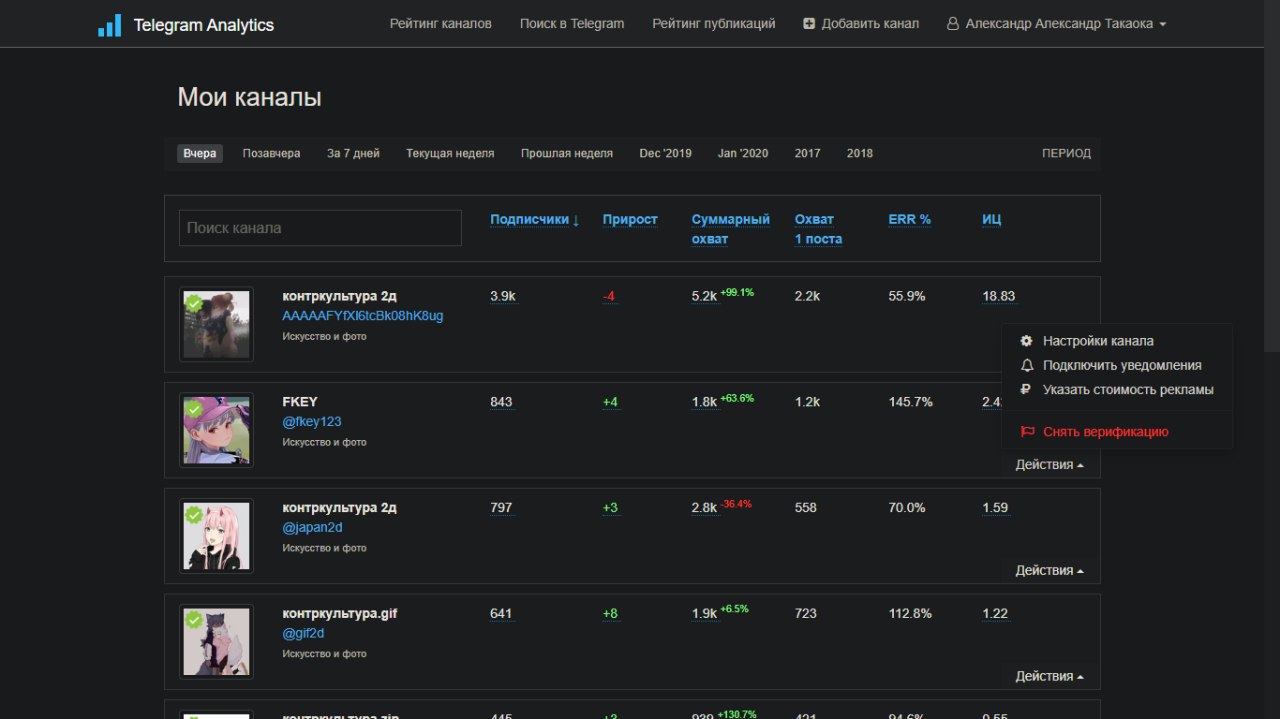Click growth value +8 in @gif2d row

(x=610, y=614)
